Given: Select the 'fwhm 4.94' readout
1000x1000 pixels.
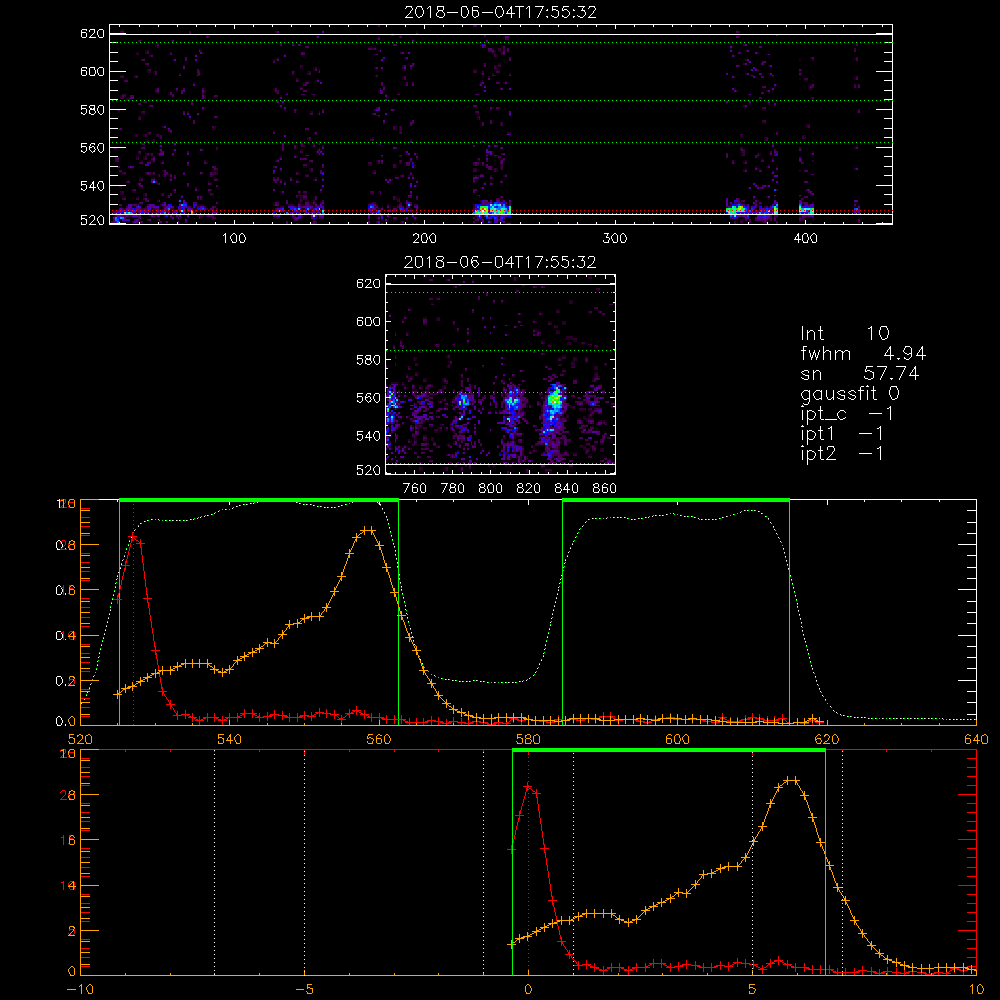Looking at the screenshot, I should [863, 353].
